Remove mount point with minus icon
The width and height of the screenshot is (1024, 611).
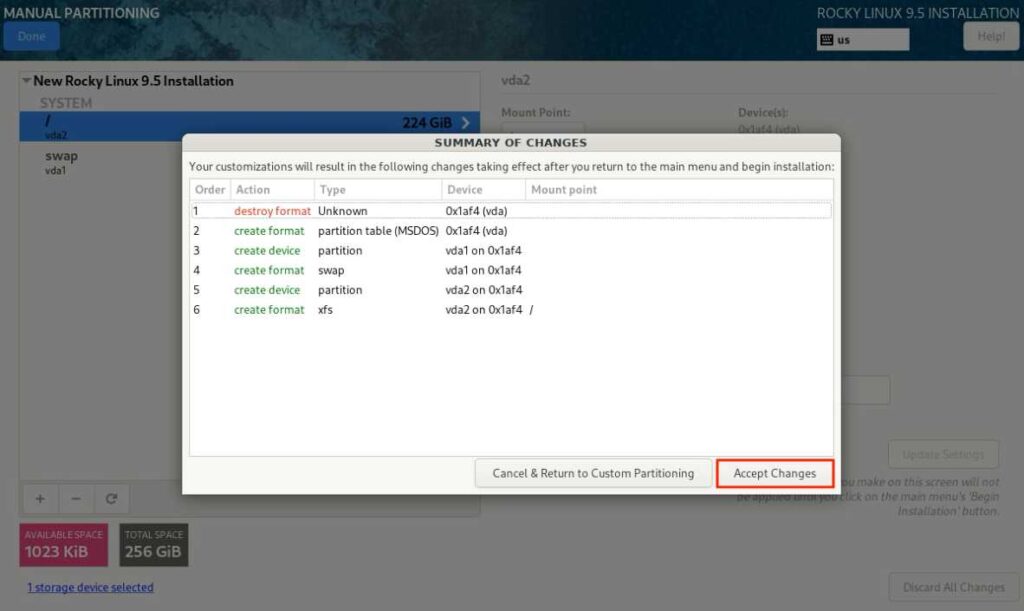76,499
